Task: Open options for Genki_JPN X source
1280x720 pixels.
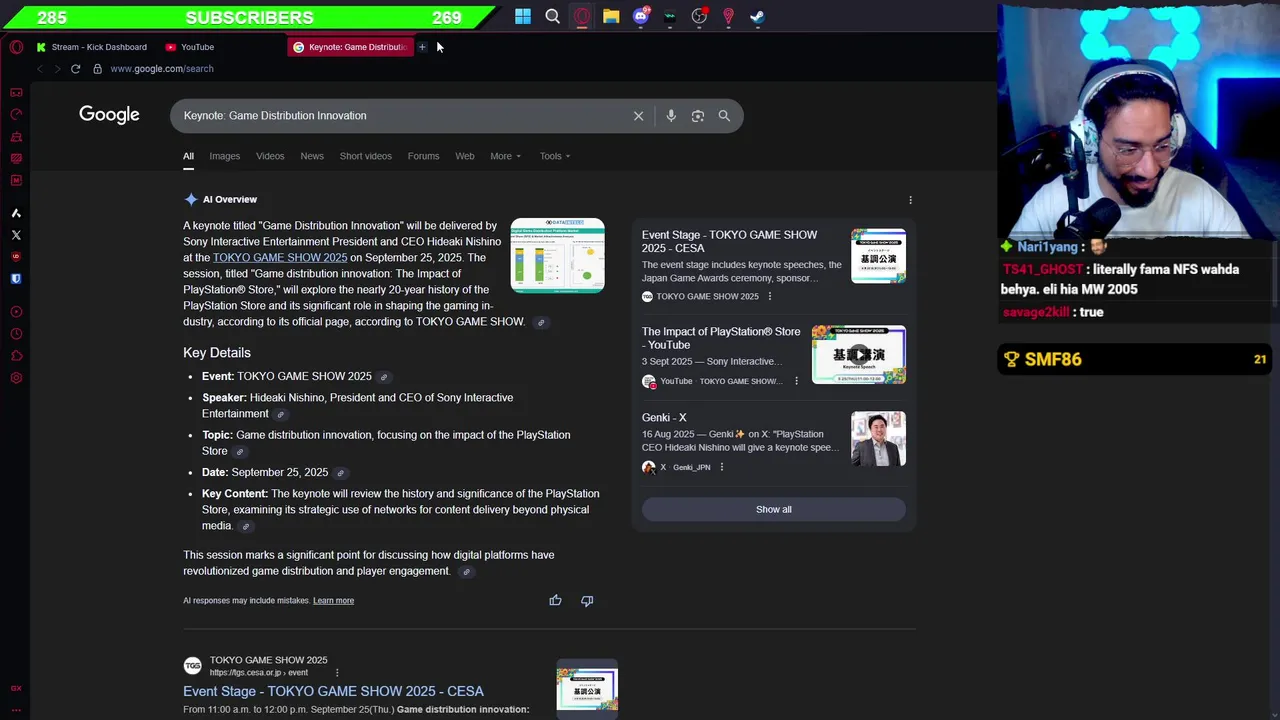Action: pos(721,467)
